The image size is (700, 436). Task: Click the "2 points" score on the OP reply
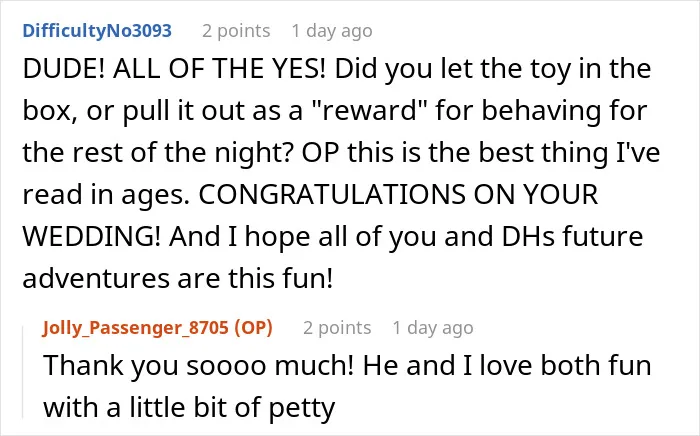[337, 328]
